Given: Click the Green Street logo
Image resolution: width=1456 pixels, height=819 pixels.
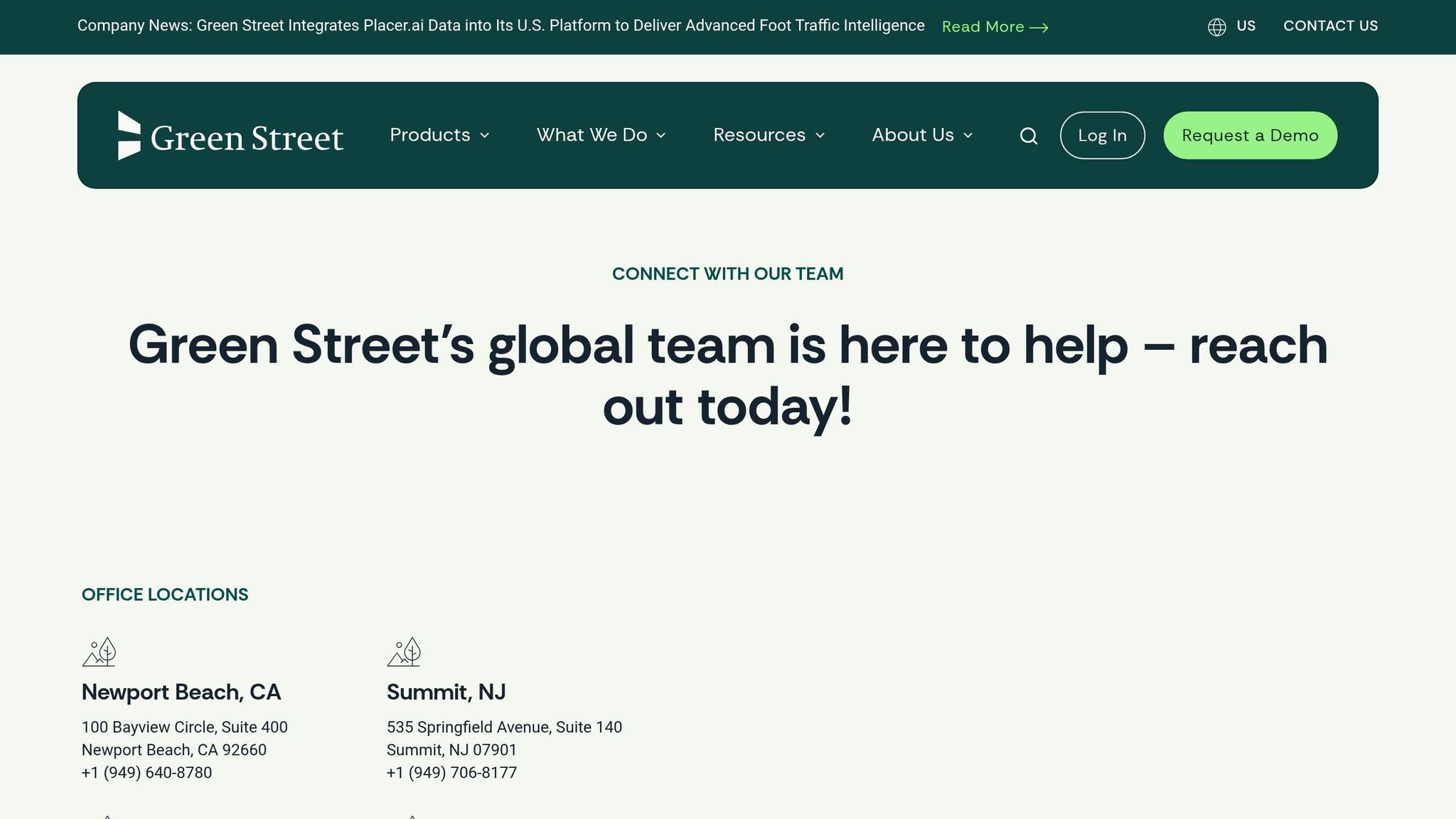Looking at the screenshot, I should [230, 136].
